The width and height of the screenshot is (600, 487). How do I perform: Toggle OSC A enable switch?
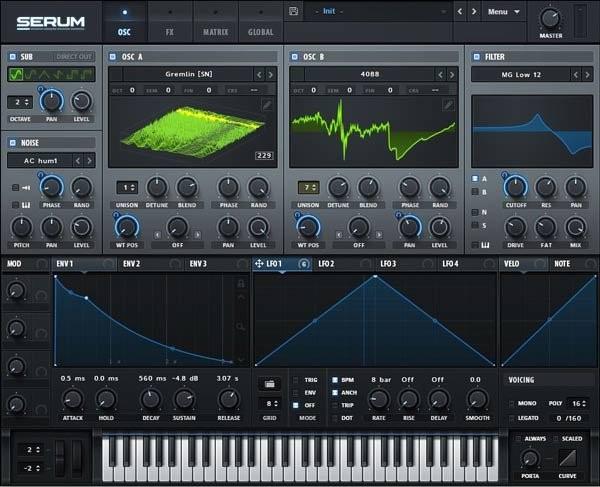[112, 57]
